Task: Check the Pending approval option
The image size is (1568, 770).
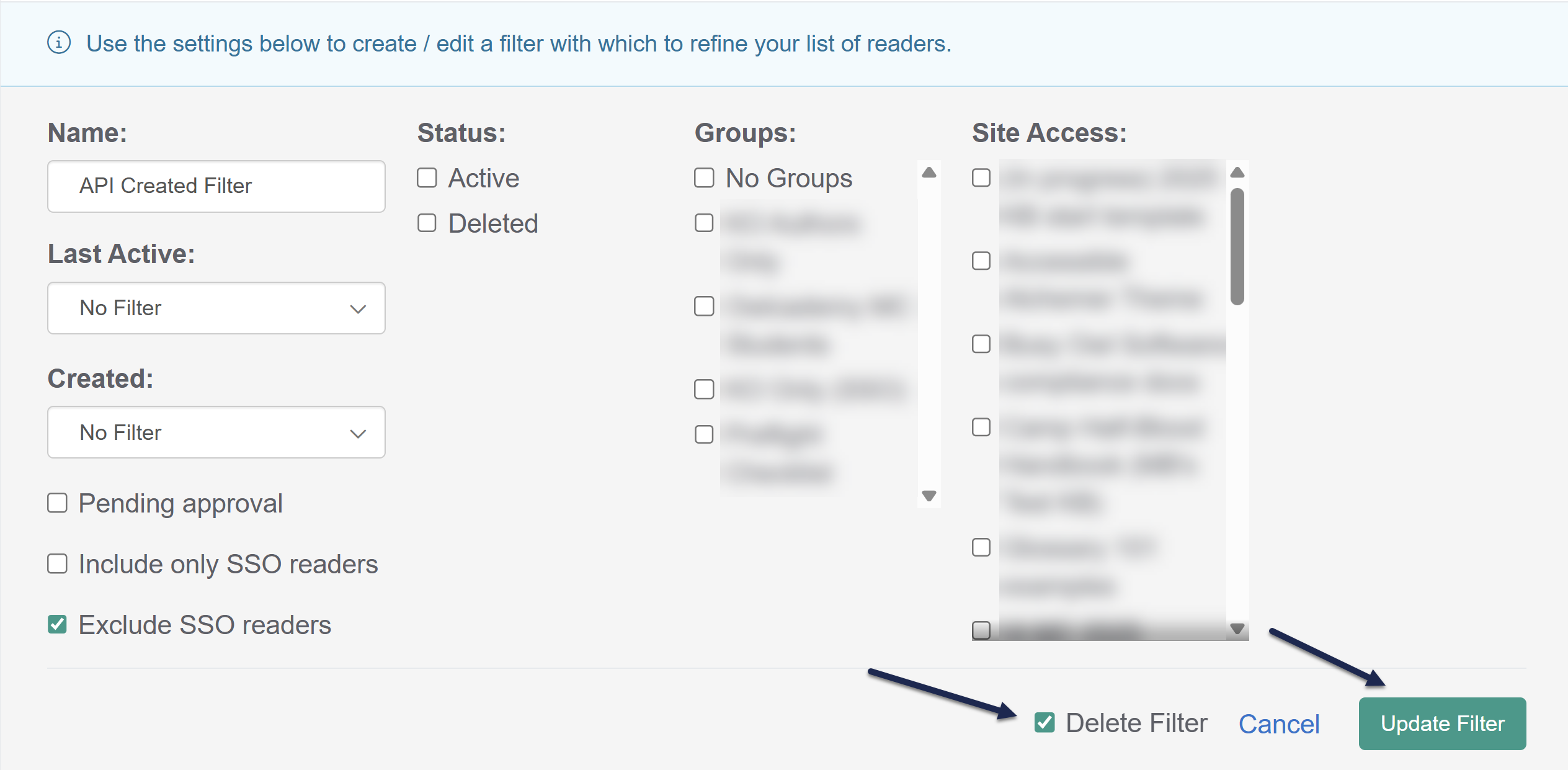Action: [58, 503]
